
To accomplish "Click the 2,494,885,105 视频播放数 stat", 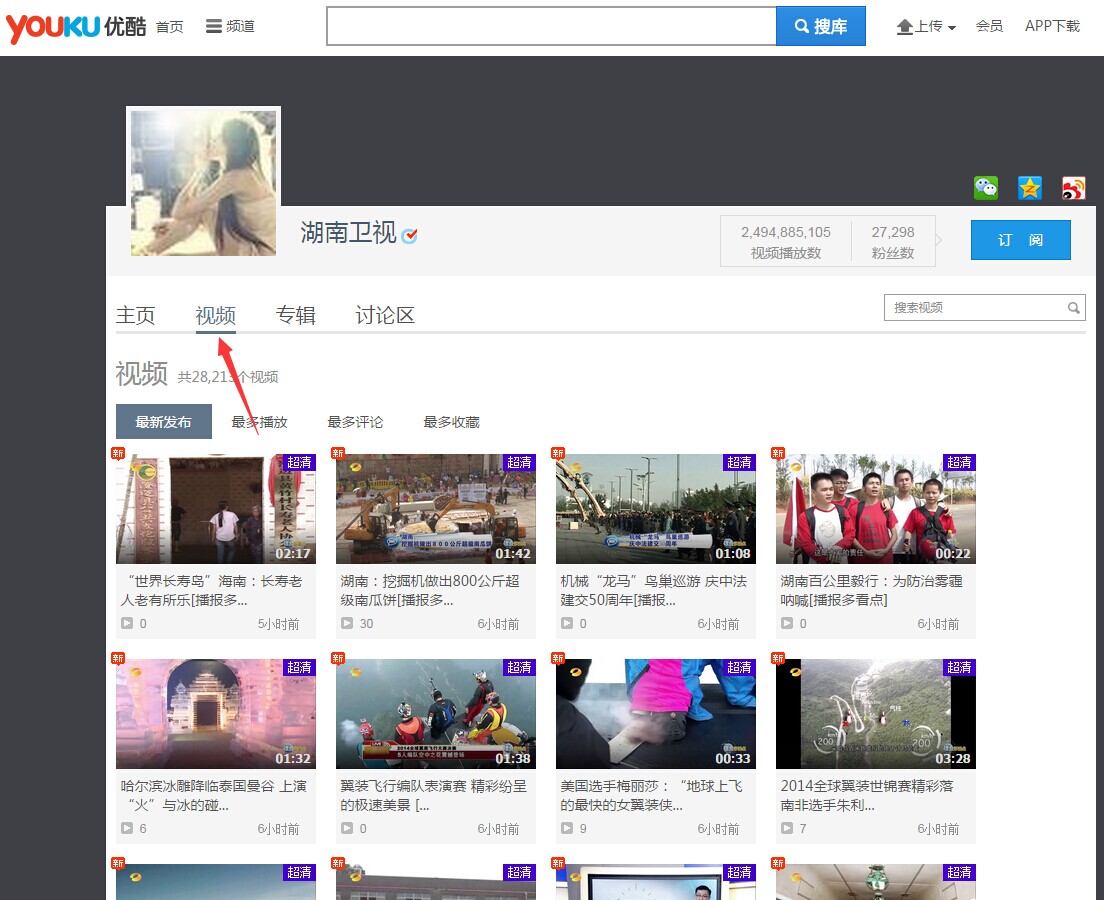I will point(786,242).
